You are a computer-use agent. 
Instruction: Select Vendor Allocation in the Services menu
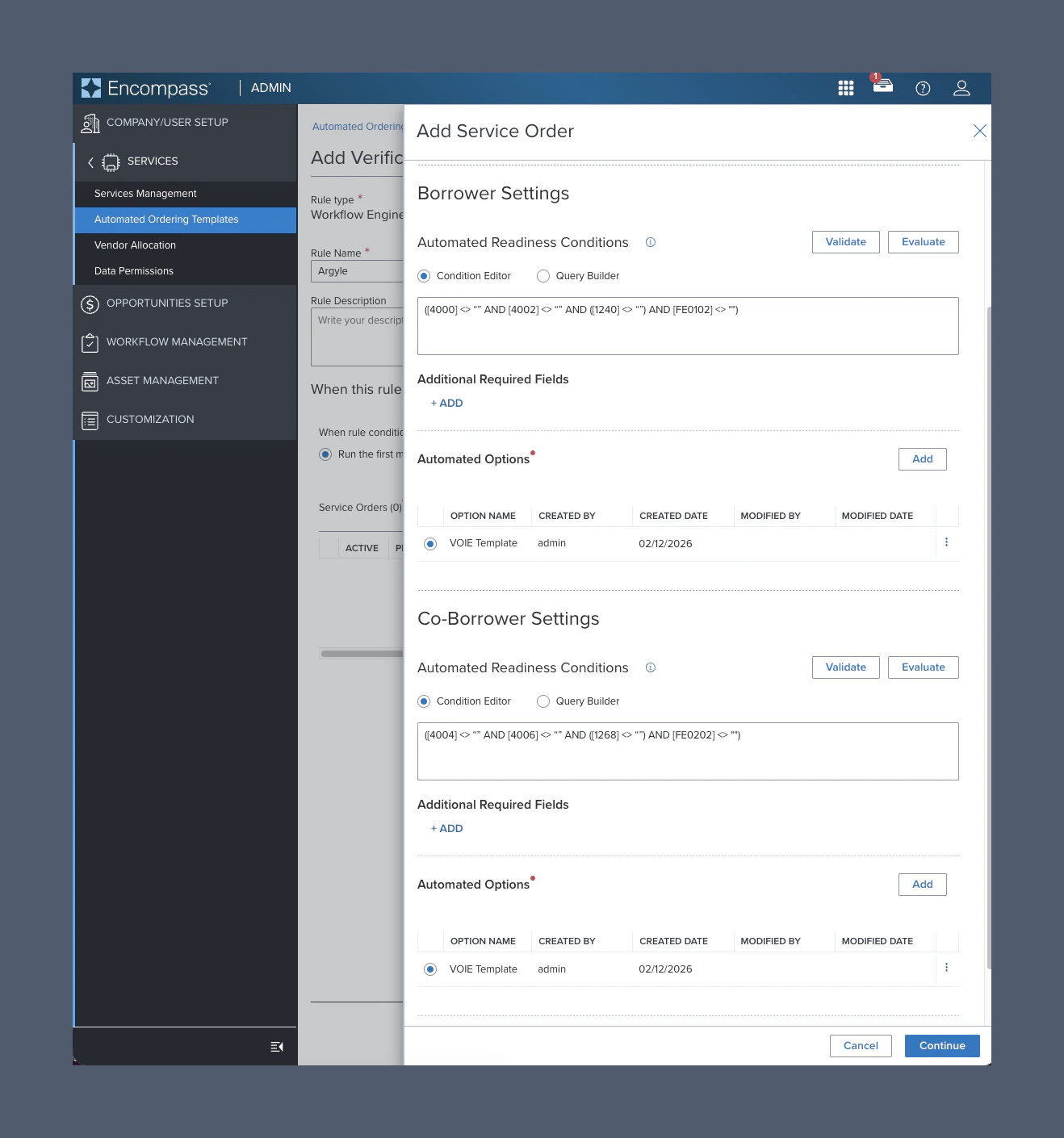[135, 245]
